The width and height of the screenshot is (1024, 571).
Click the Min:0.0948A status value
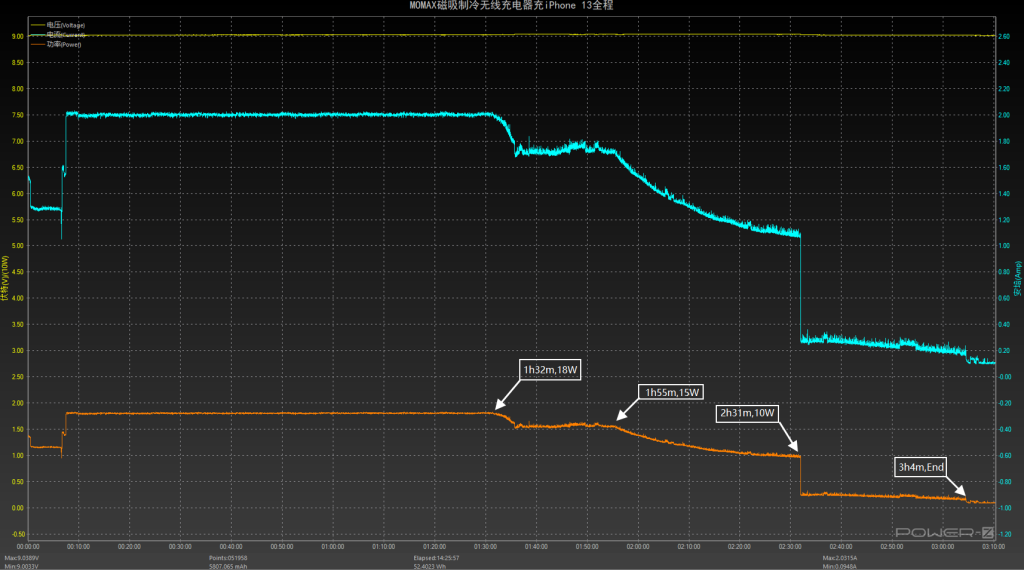point(840,566)
